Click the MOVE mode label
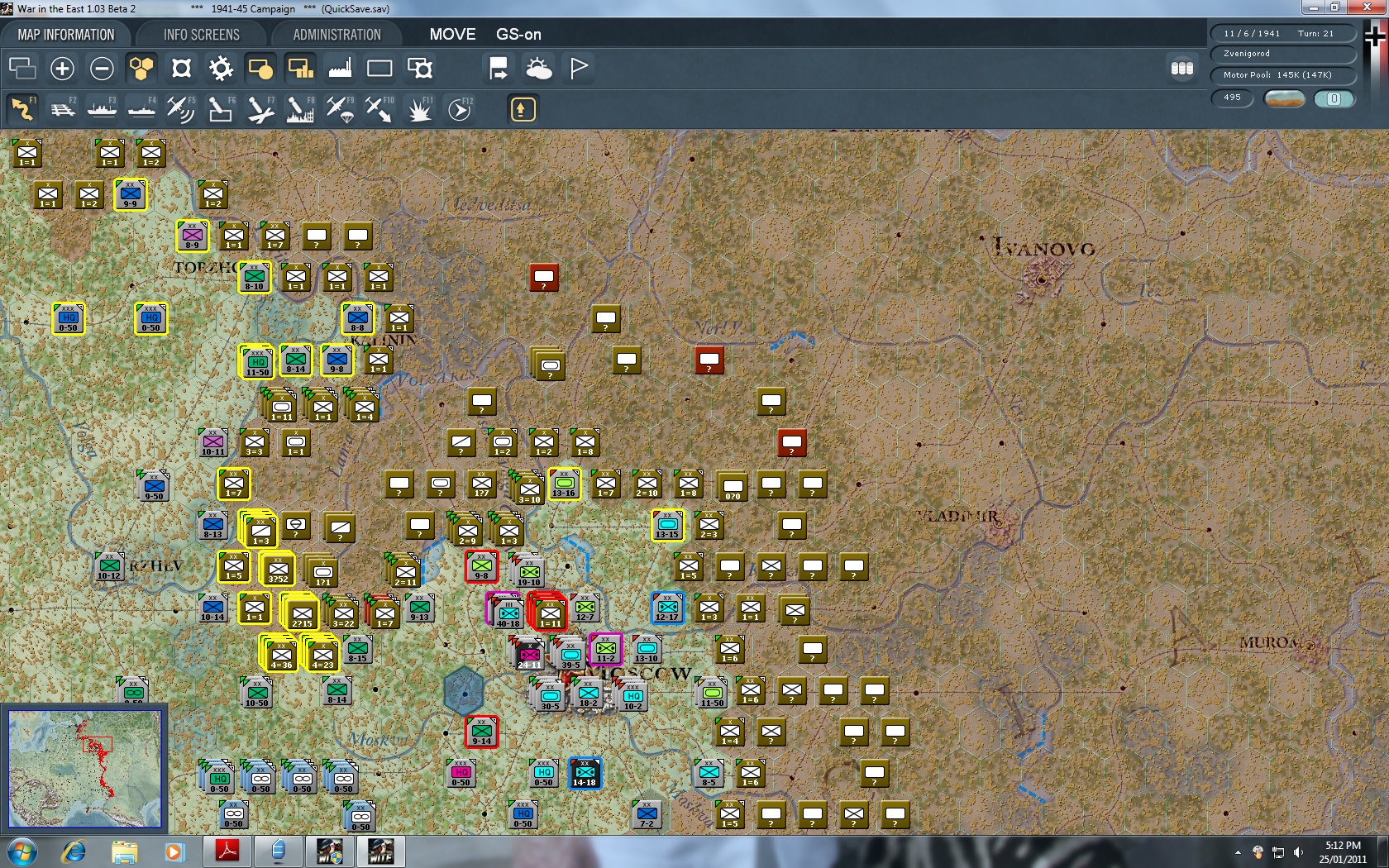This screenshot has width=1389, height=868. pos(452,35)
